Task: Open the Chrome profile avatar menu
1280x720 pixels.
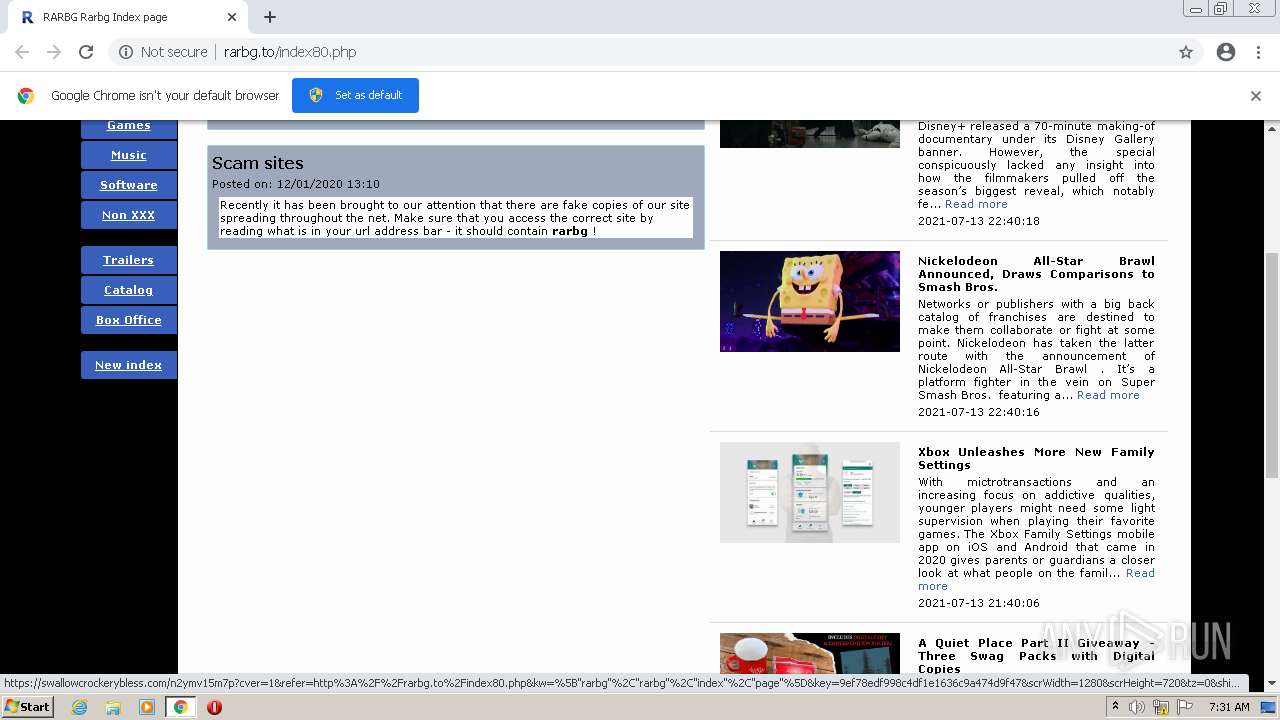Action: 1226,52
